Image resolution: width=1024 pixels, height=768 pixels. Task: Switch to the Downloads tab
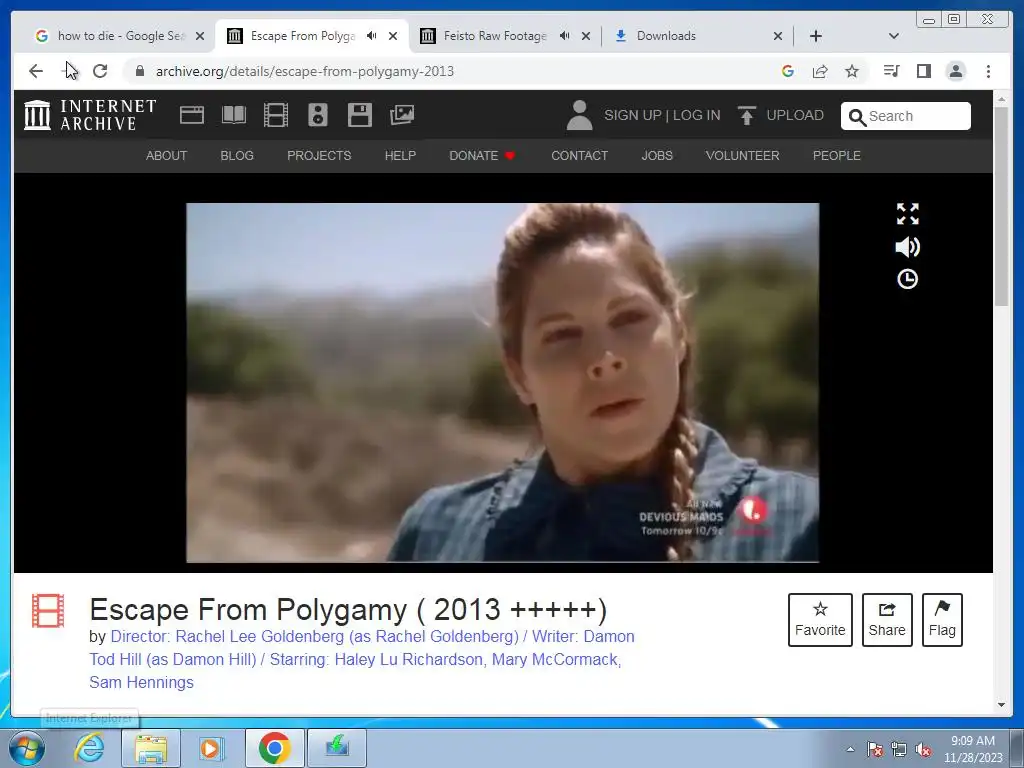click(666, 36)
